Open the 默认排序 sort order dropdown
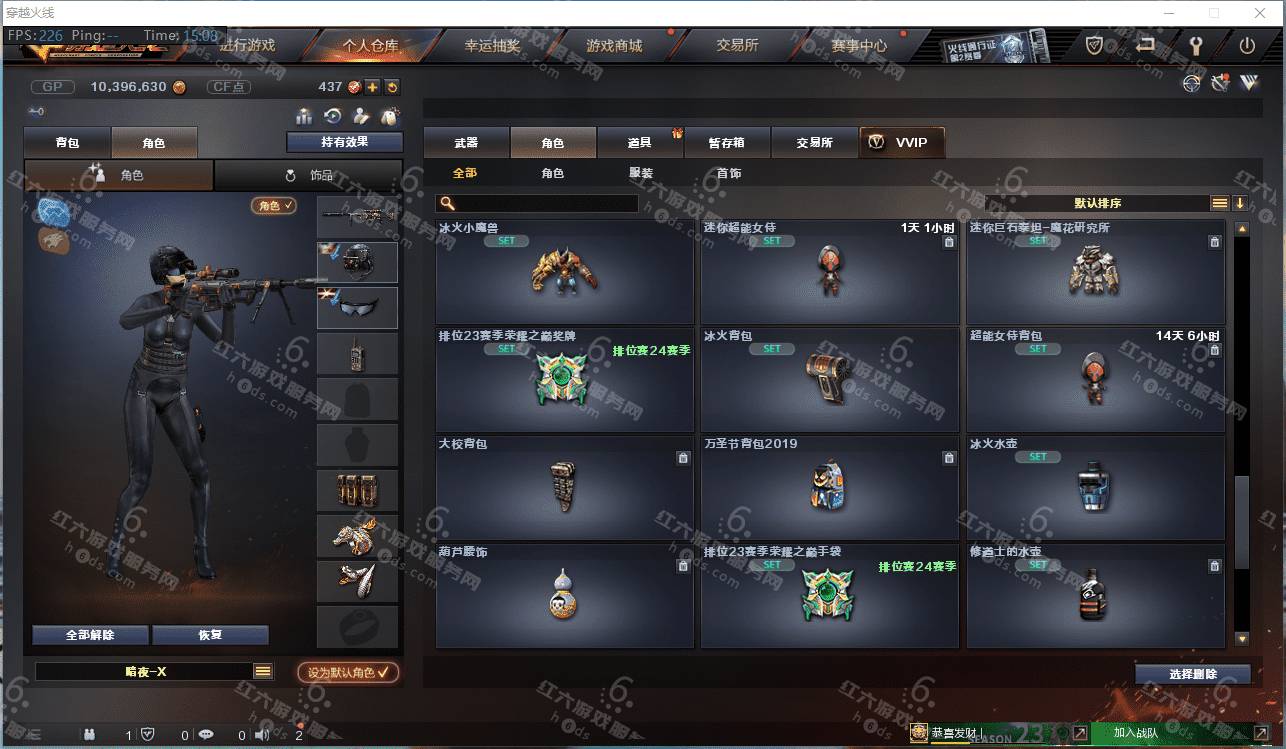Image resolution: width=1286 pixels, height=749 pixels. [x=1097, y=203]
